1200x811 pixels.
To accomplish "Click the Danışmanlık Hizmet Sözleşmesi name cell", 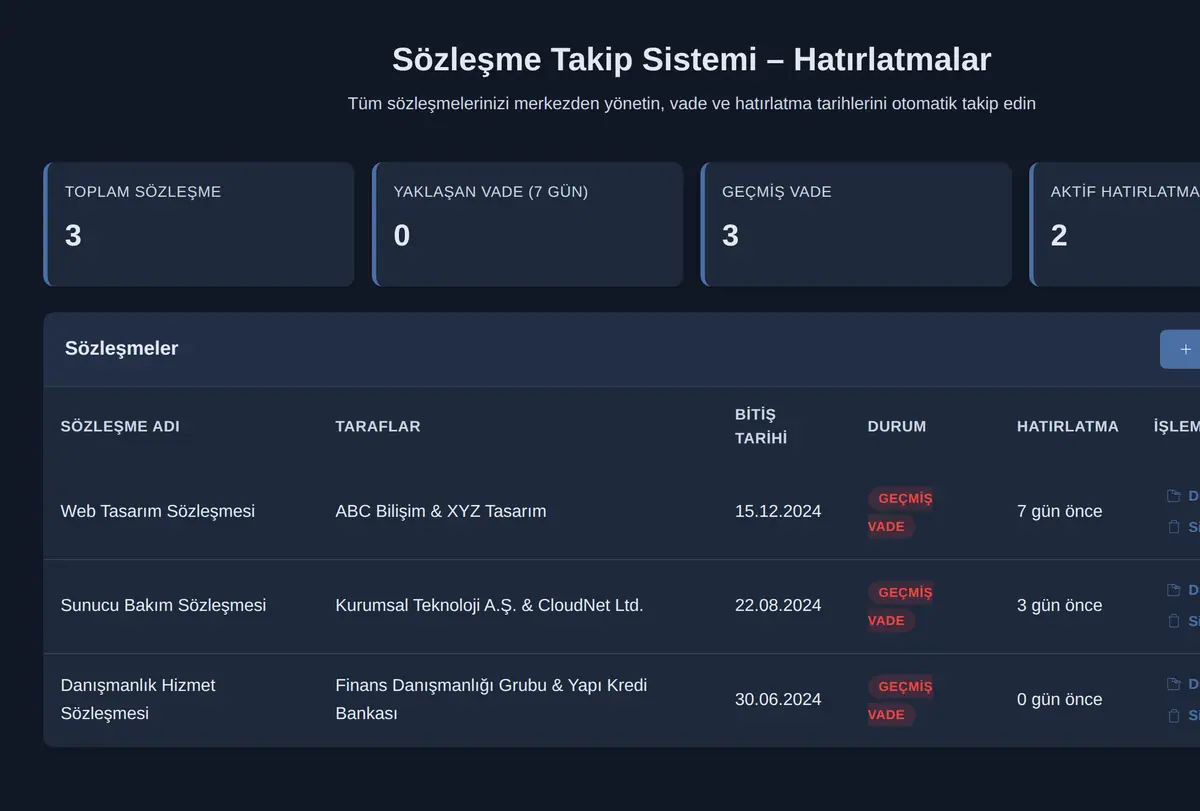I will coord(138,699).
